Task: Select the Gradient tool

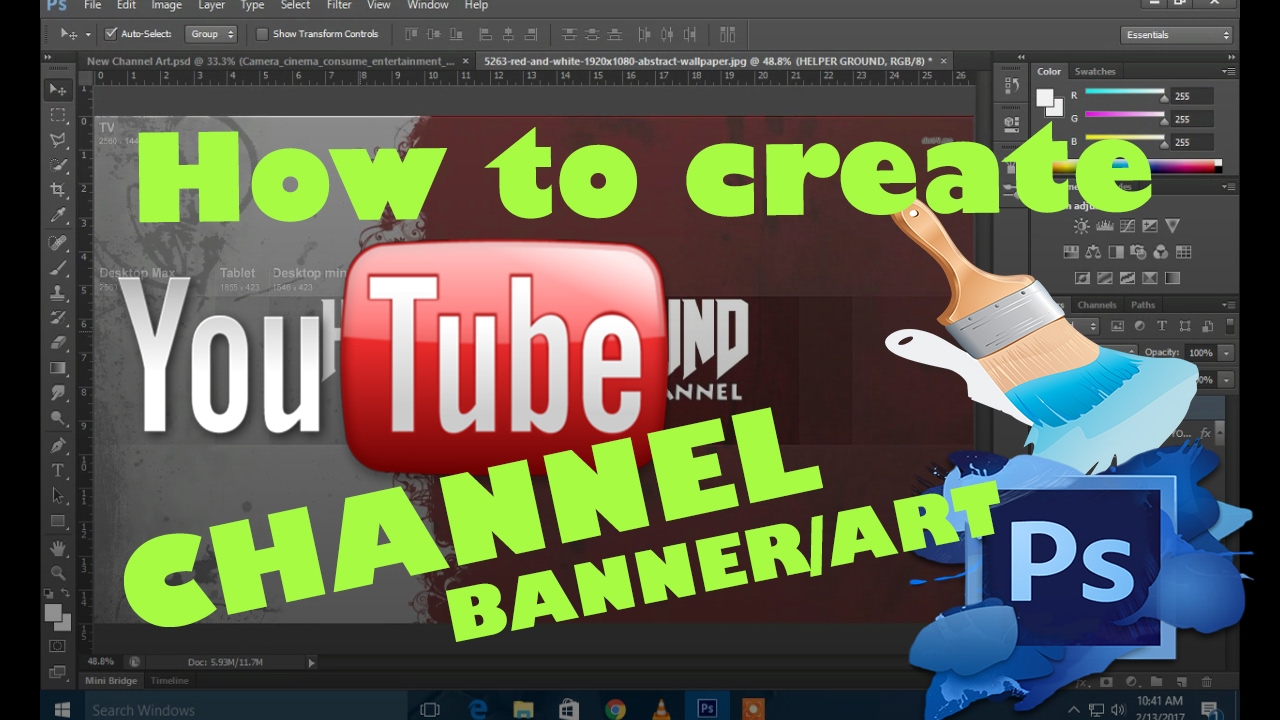Action: click(x=58, y=368)
